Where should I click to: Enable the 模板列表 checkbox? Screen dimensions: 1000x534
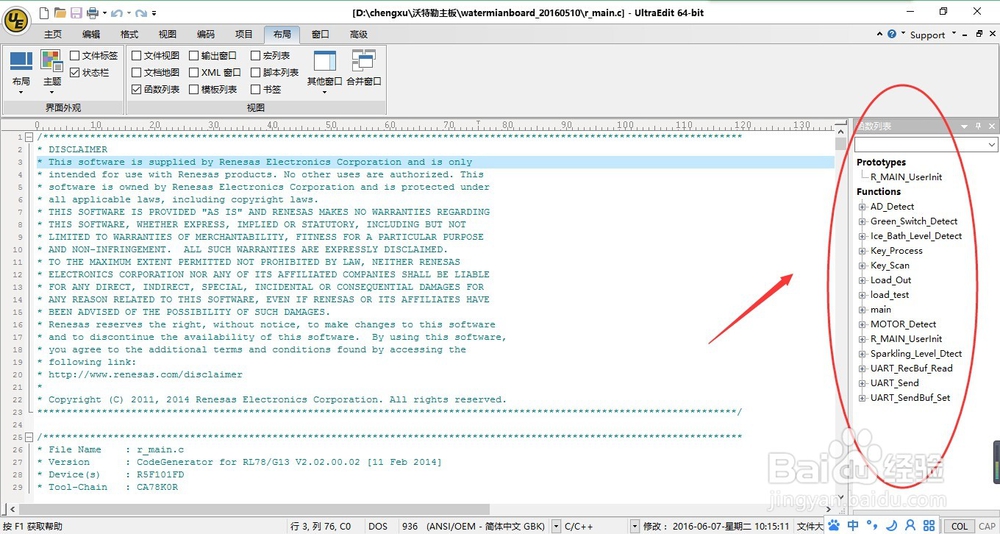pyautogui.click(x=194, y=89)
